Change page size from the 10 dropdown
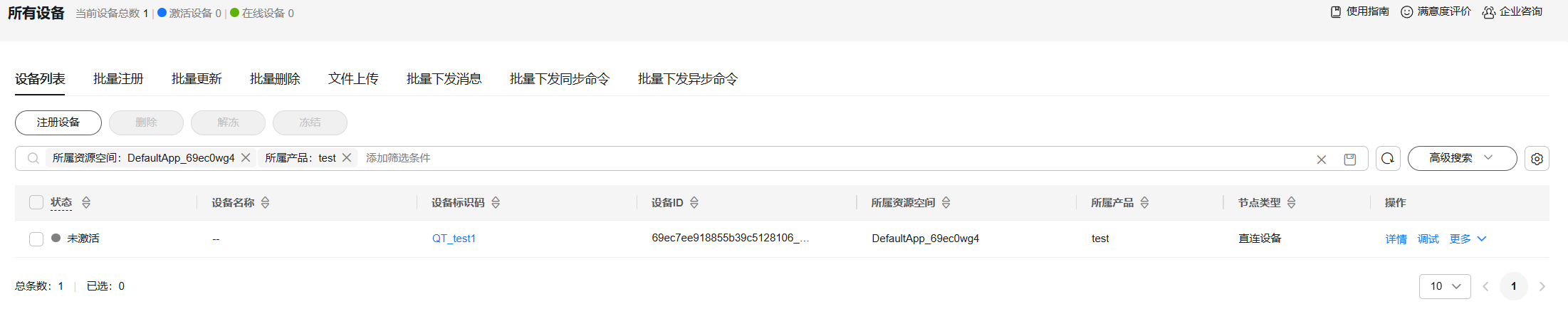Screen dimensions: 1568x319 [x=1445, y=286]
